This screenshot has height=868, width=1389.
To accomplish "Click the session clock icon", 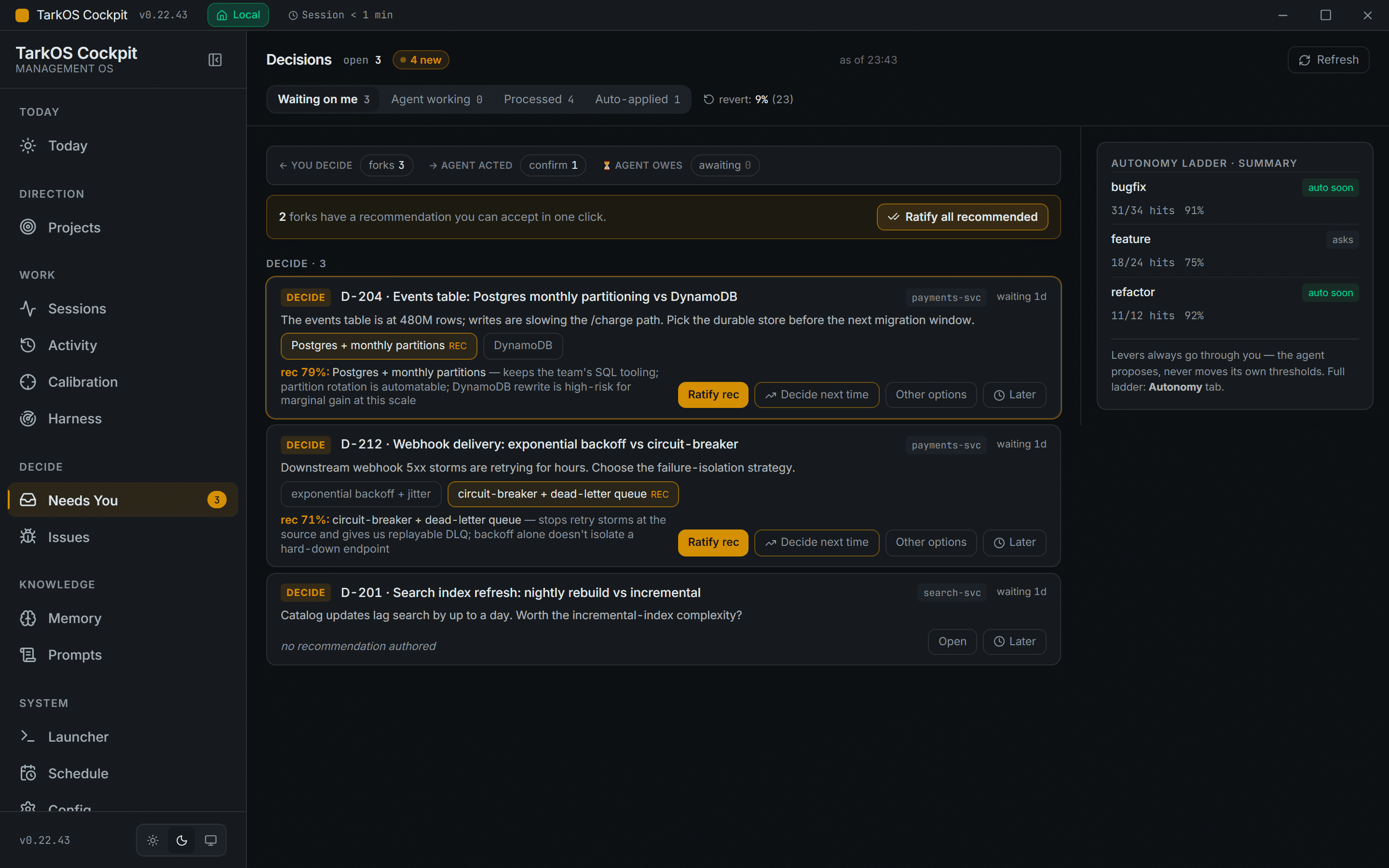I will pyautogui.click(x=293, y=15).
